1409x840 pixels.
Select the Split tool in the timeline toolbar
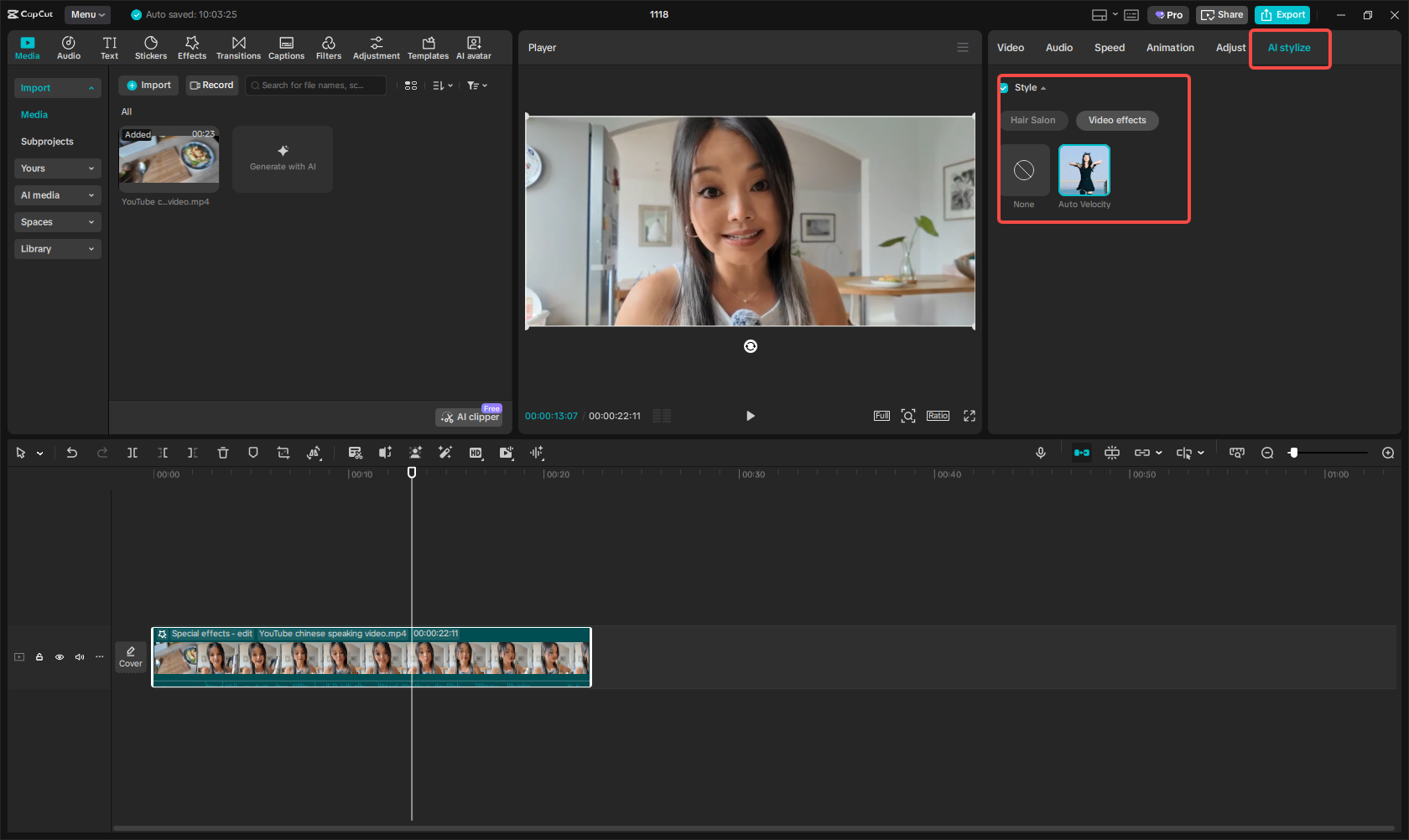click(133, 453)
